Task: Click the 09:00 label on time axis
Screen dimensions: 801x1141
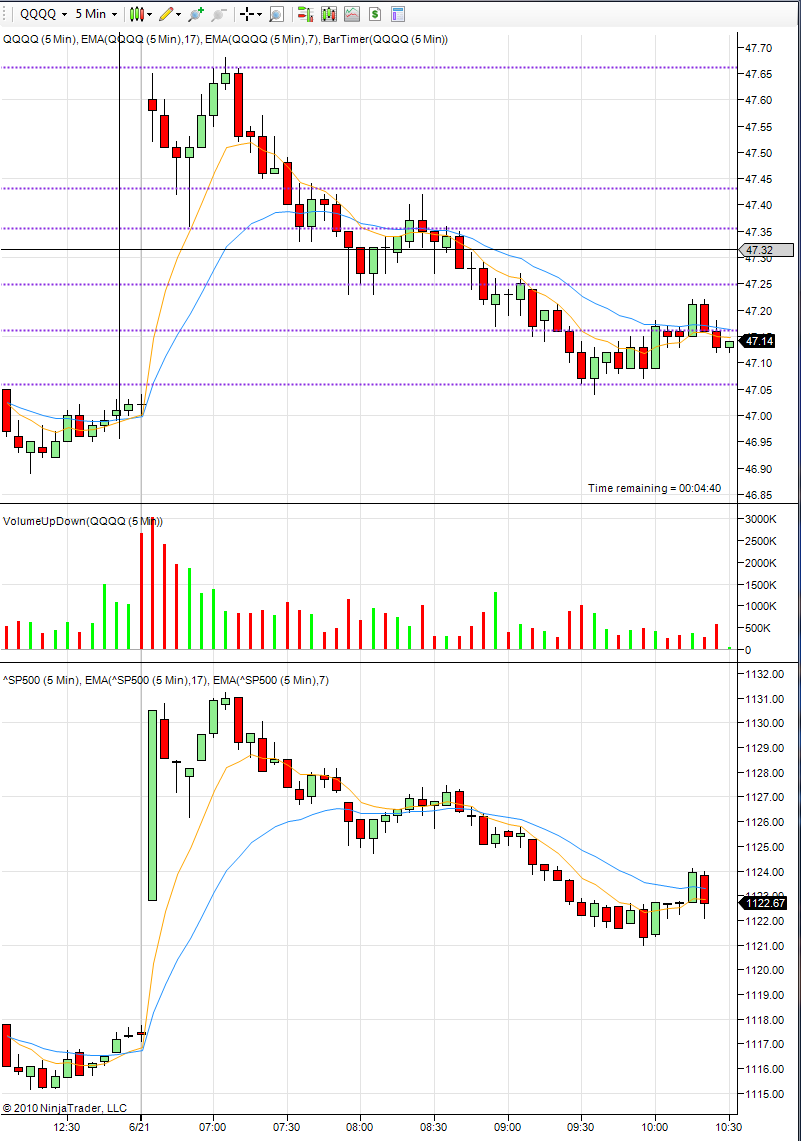Action: 507,1126
